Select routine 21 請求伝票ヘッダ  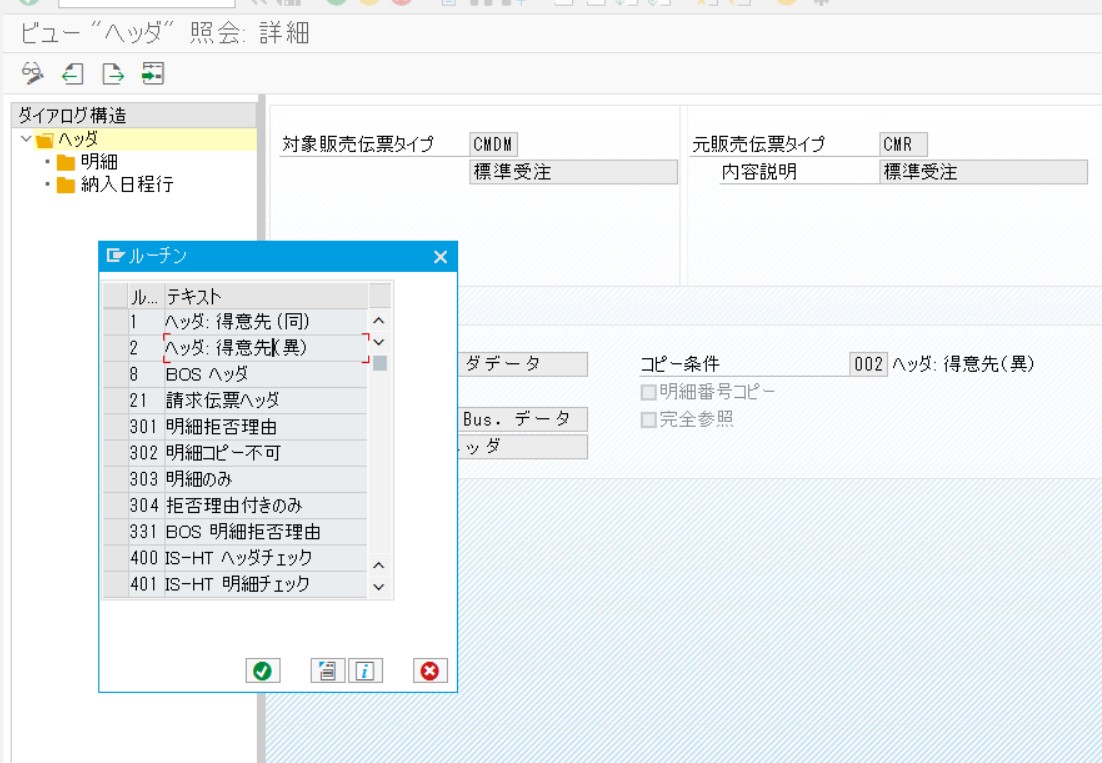(x=222, y=401)
